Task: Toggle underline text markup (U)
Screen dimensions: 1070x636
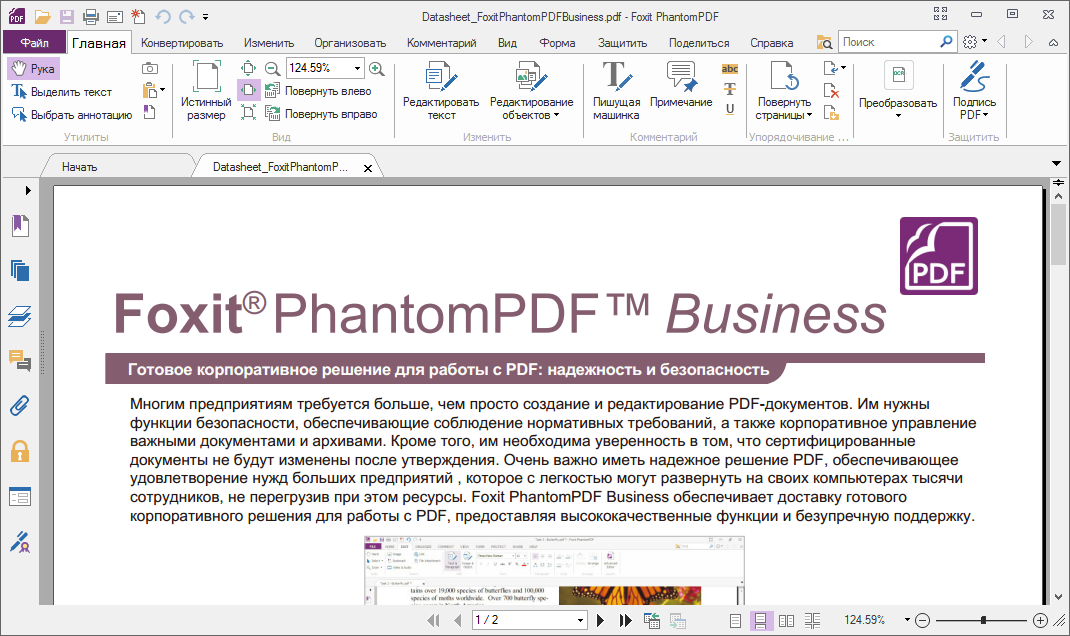Action: 729,108
